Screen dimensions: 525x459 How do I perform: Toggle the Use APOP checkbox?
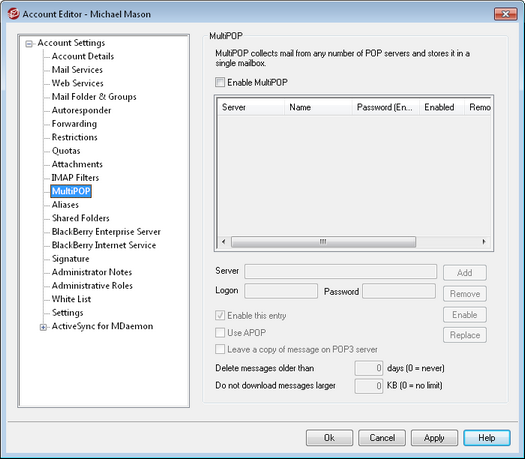point(220,332)
